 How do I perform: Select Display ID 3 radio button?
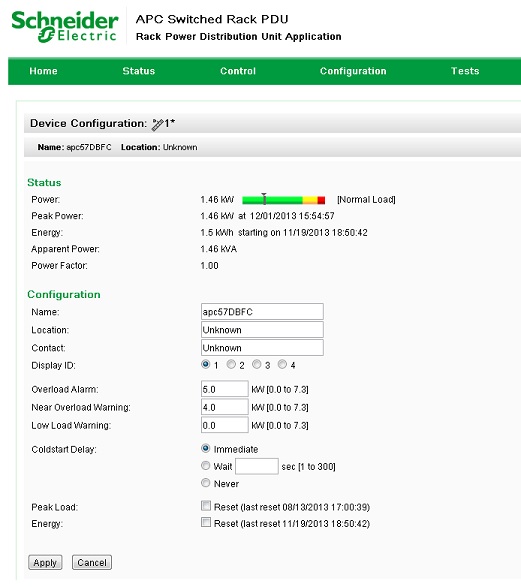(257, 364)
